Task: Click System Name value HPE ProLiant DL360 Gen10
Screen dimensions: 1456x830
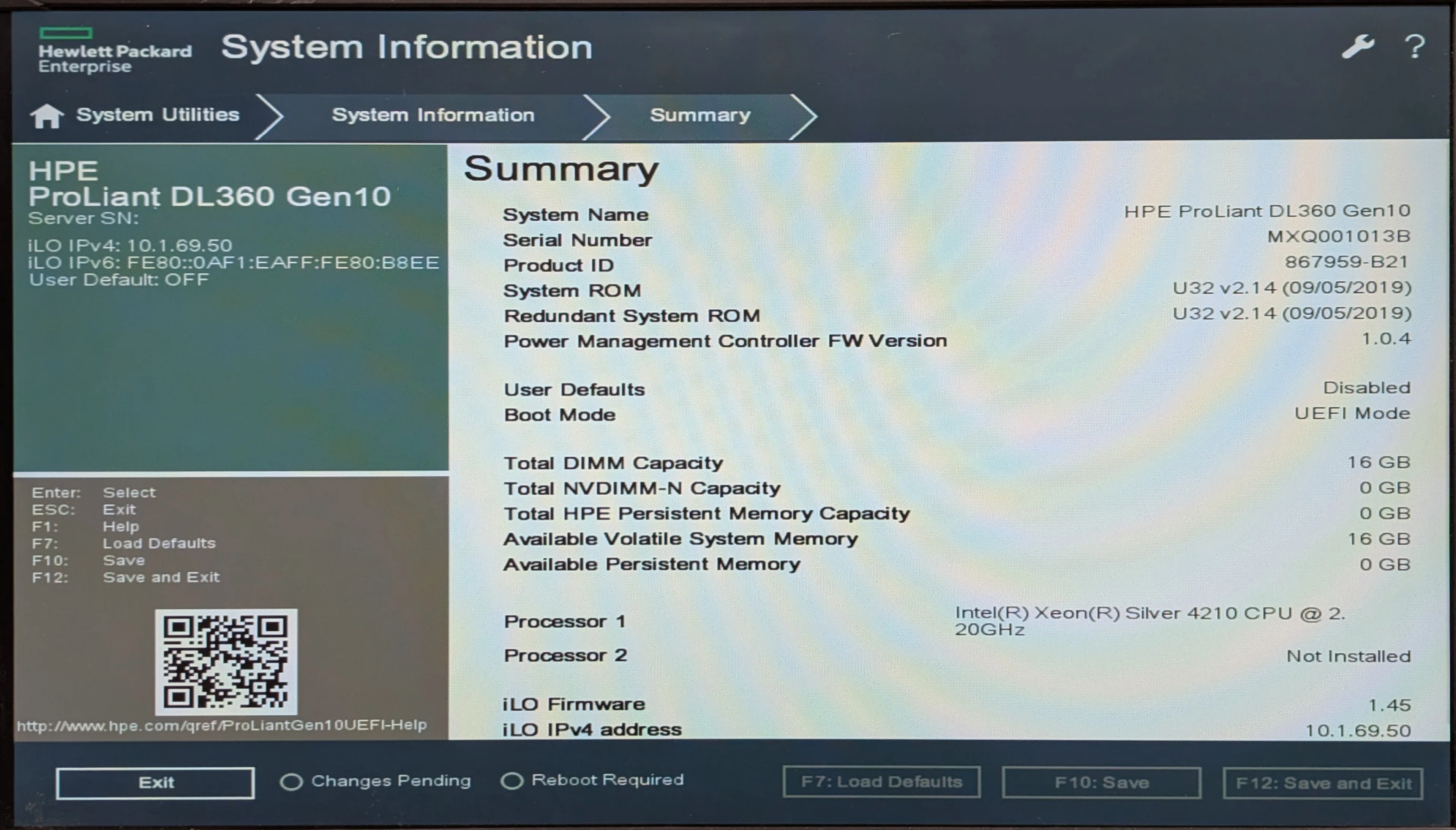Action: coord(1267,211)
